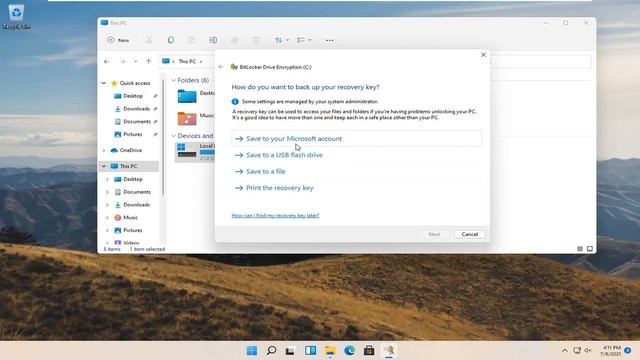The image size is (640, 360).
Task: Go forward in File Explorer navigation
Action: point(122,62)
